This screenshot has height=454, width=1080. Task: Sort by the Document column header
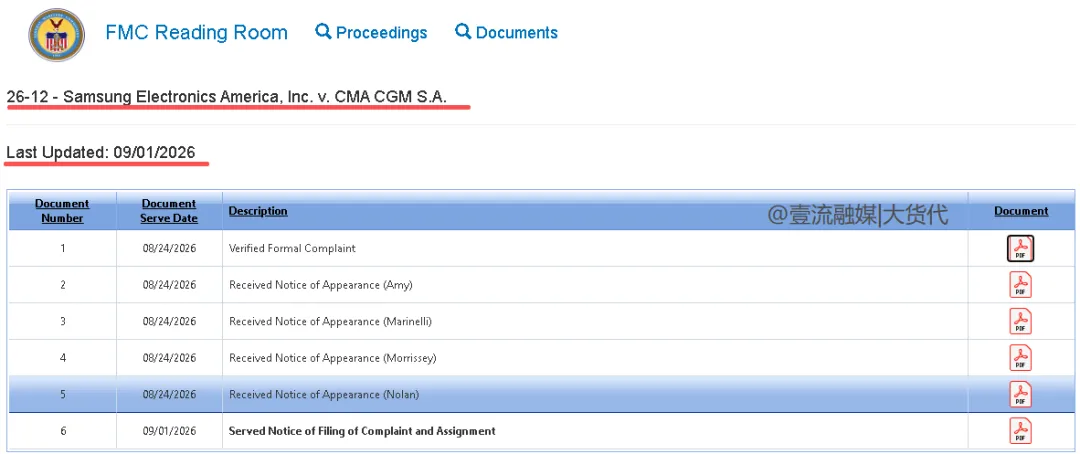coord(1021,211)
